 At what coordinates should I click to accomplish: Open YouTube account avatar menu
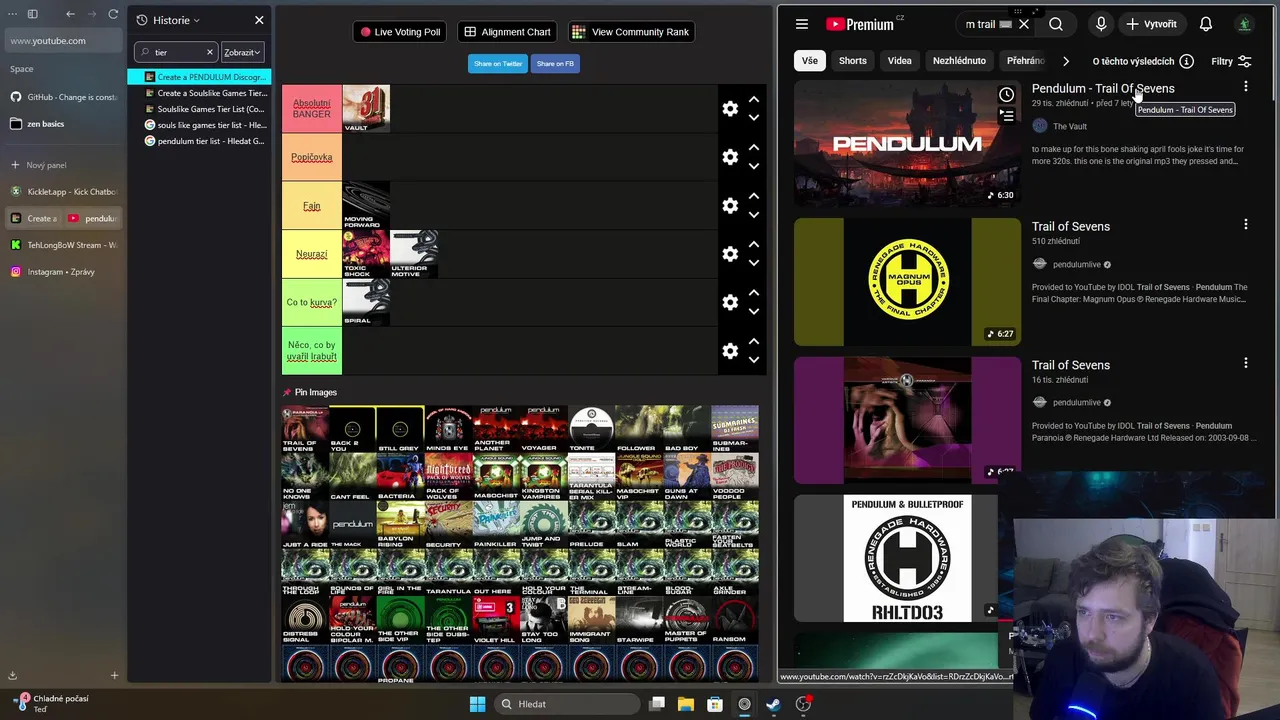[x=1244, y=24]
